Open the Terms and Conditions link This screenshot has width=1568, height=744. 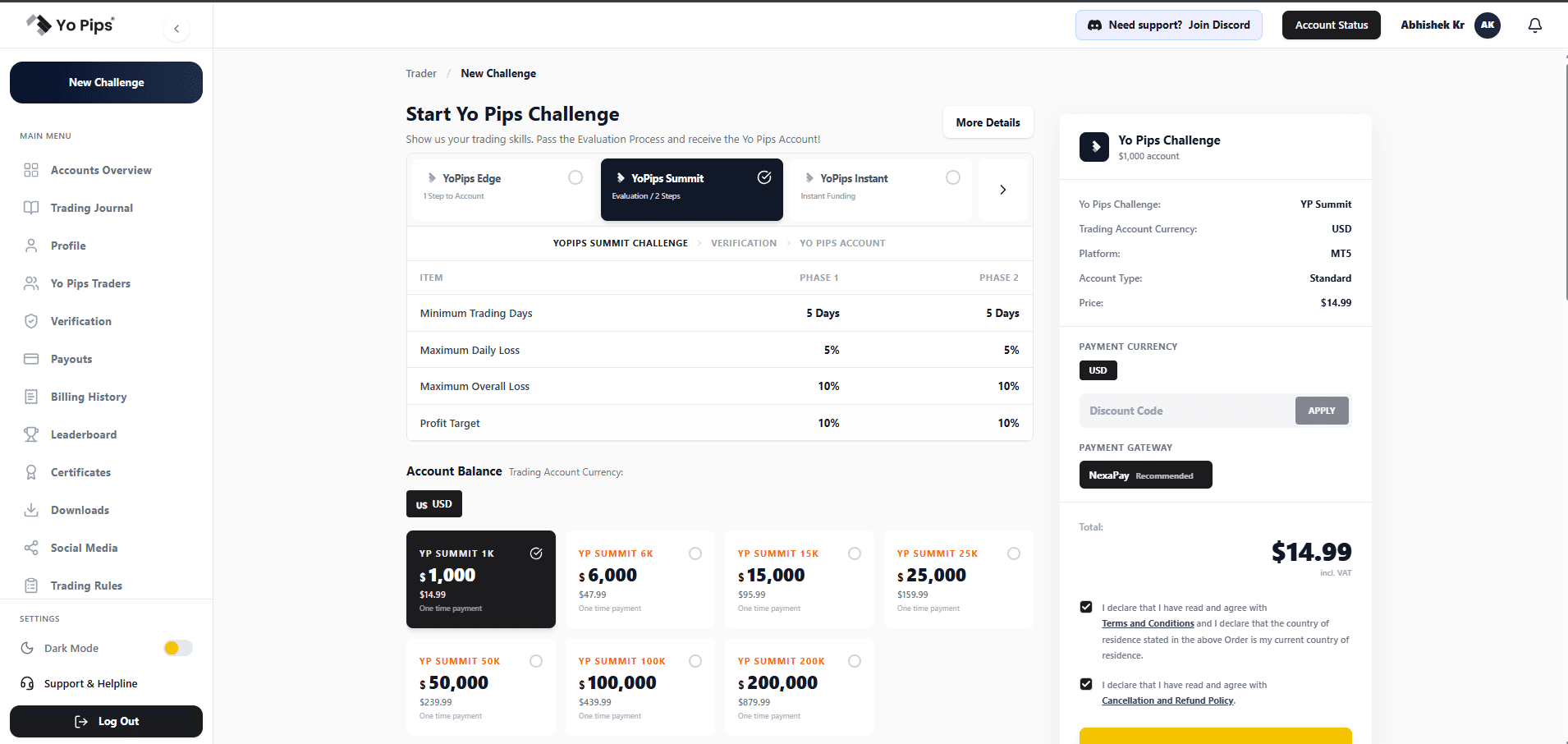[x=1148, y=623]
